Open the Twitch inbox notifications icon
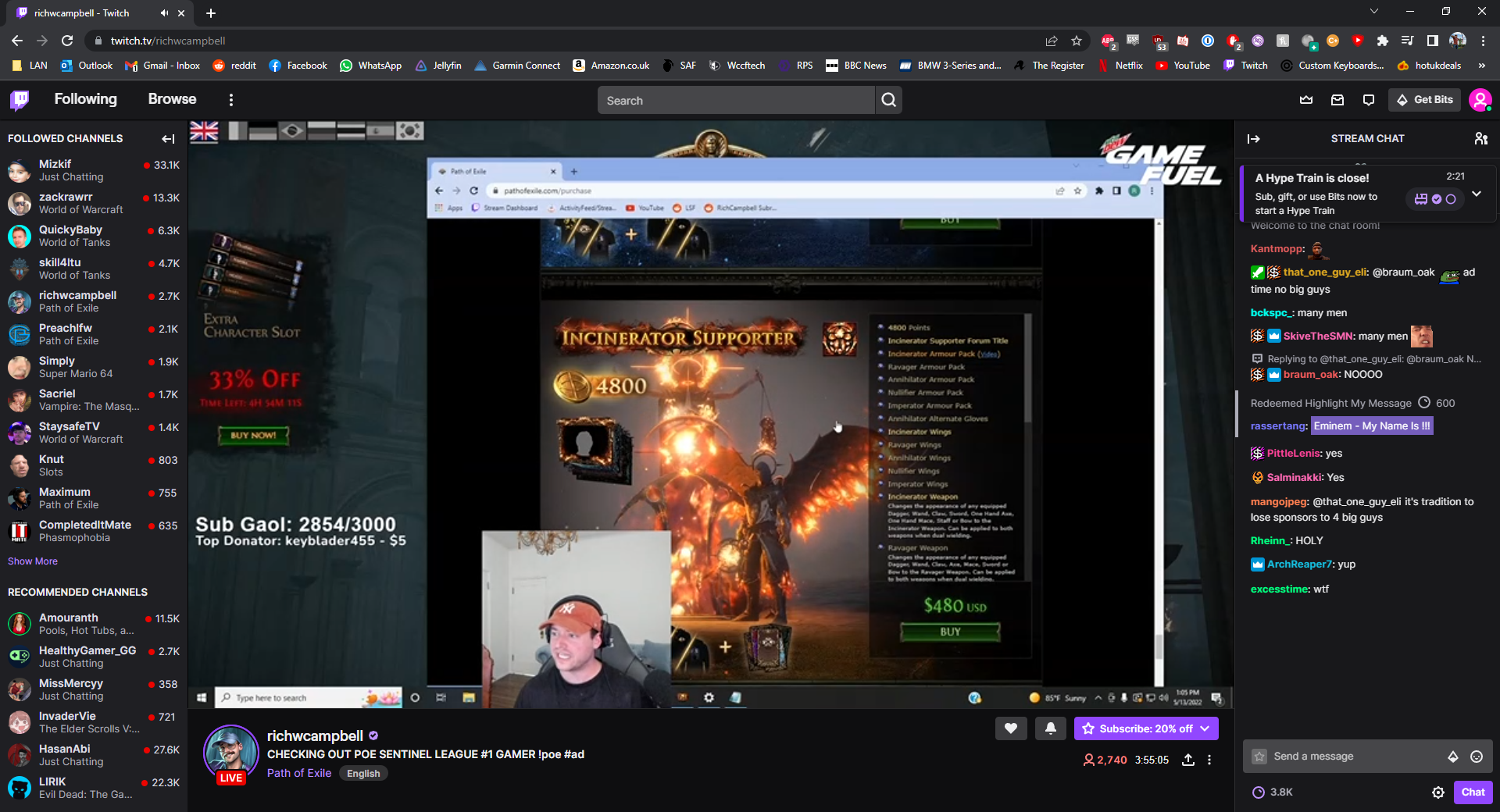This screenshot has height=812, width=1500. pos(1337,100)
